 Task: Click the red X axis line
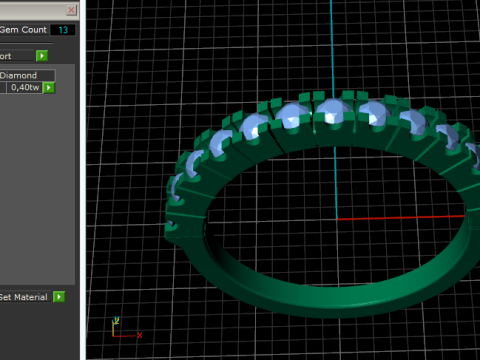(401, 218)
